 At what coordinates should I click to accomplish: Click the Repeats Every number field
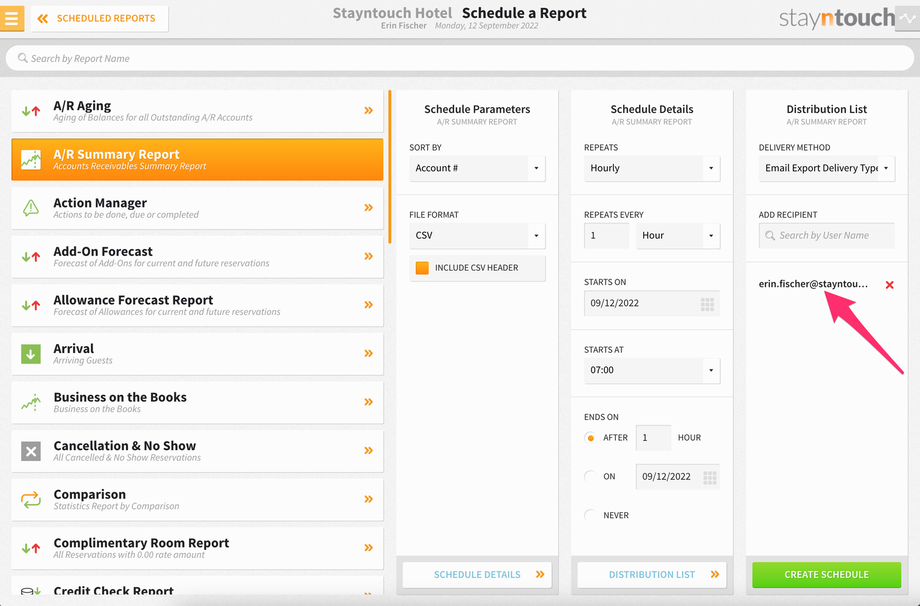607,235
